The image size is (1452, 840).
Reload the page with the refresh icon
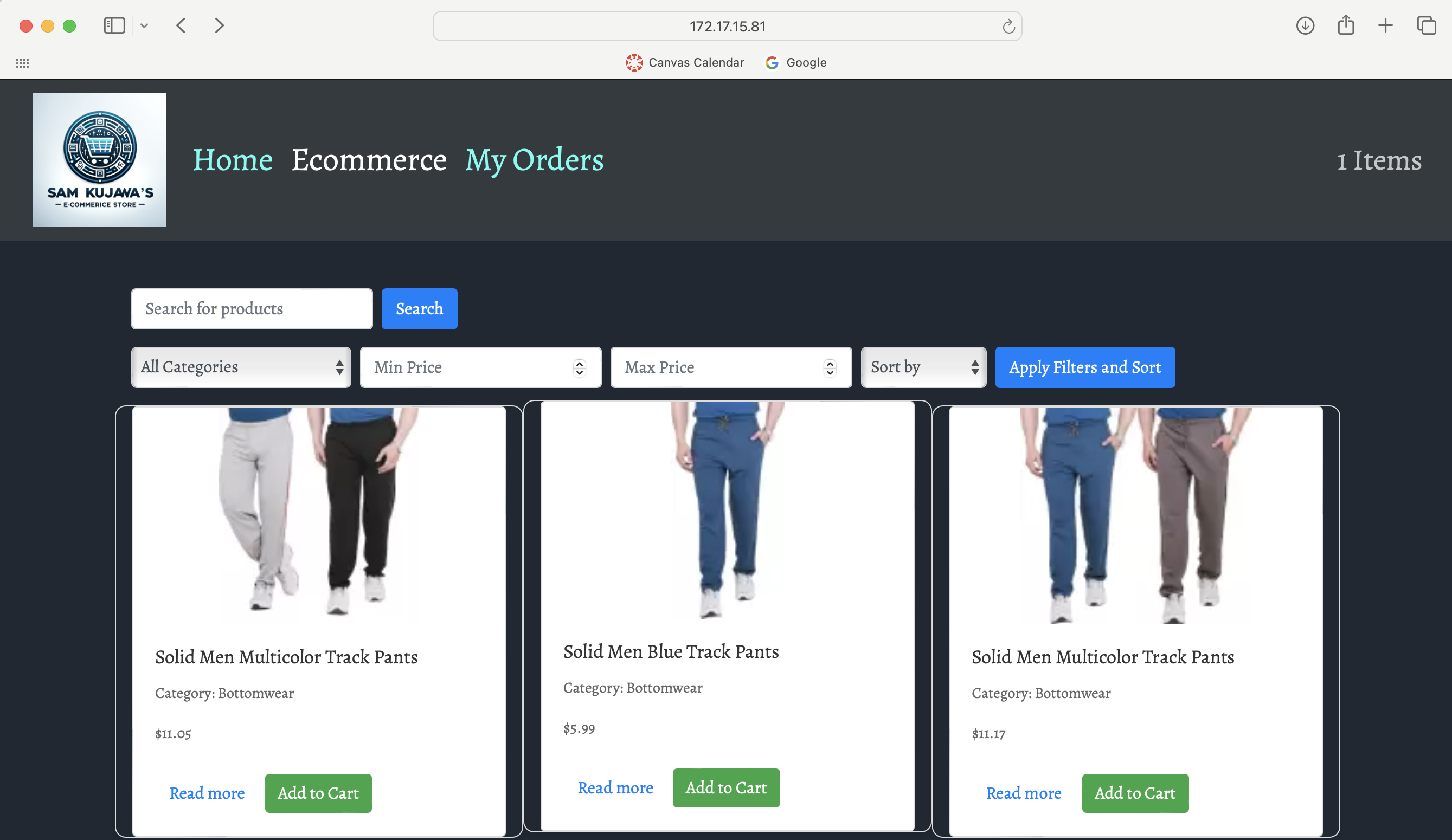pos(1008,27)
